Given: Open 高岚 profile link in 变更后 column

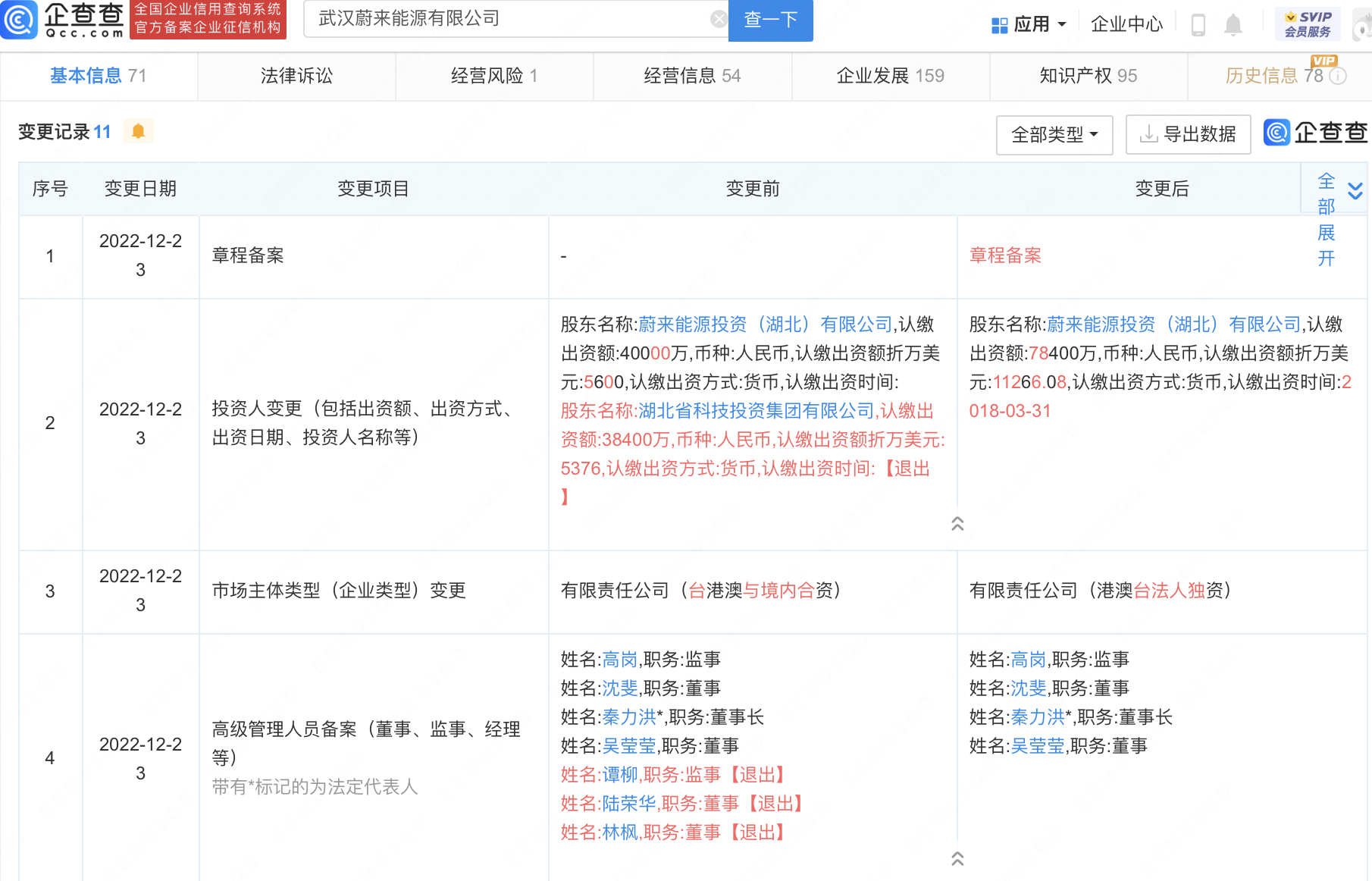Looking at the screenshot, I should 1028,660.
